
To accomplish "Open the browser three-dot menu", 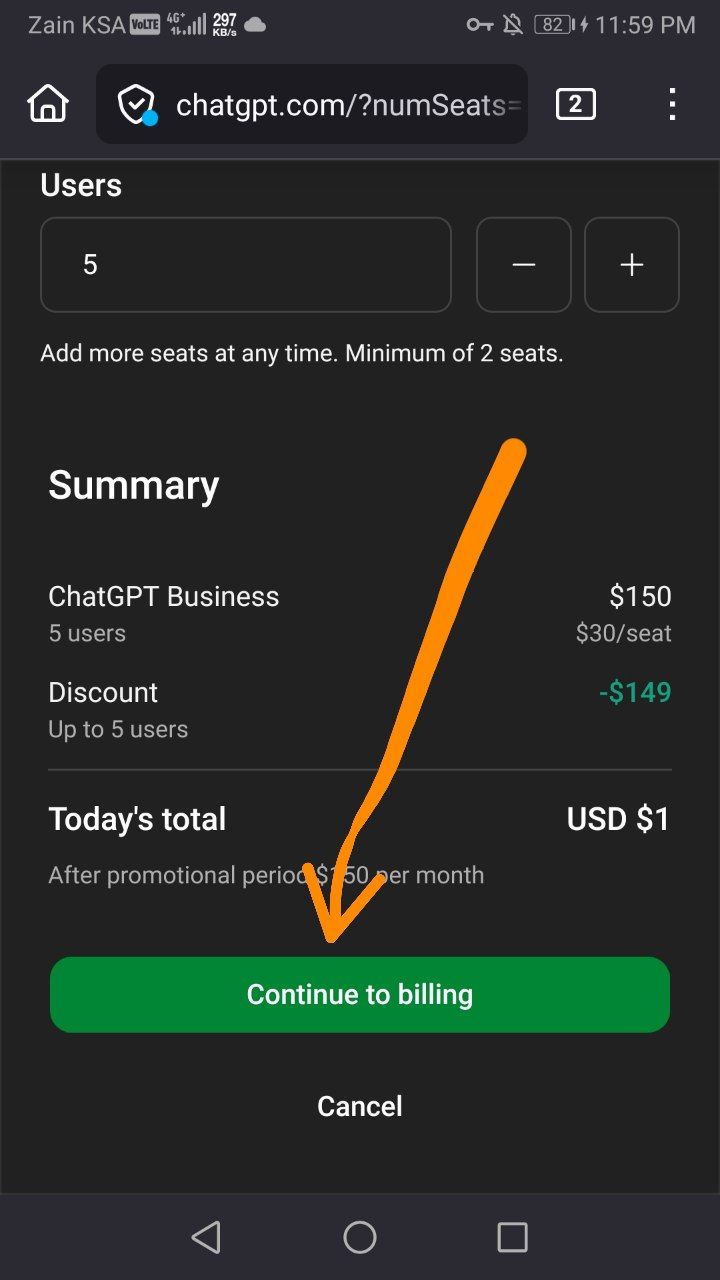I will pyautogui.click(x=672, y=104).
